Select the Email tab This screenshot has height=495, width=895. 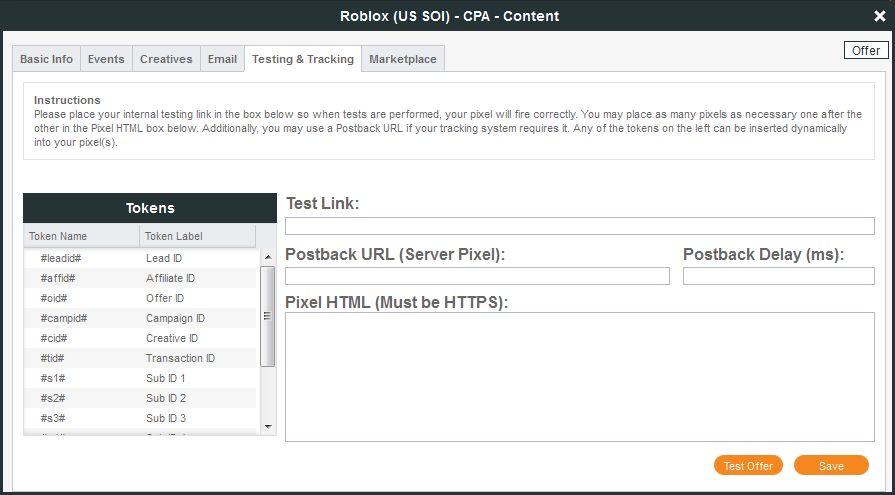[x=222, y=59]
